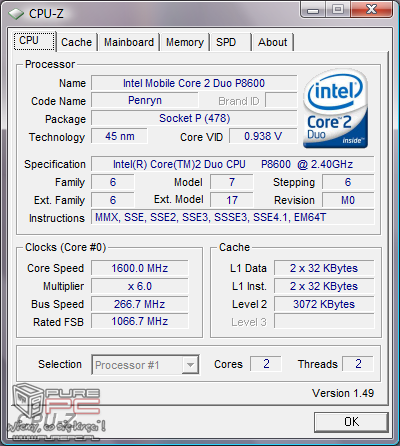Click the Socket P (478) package value

194,118
